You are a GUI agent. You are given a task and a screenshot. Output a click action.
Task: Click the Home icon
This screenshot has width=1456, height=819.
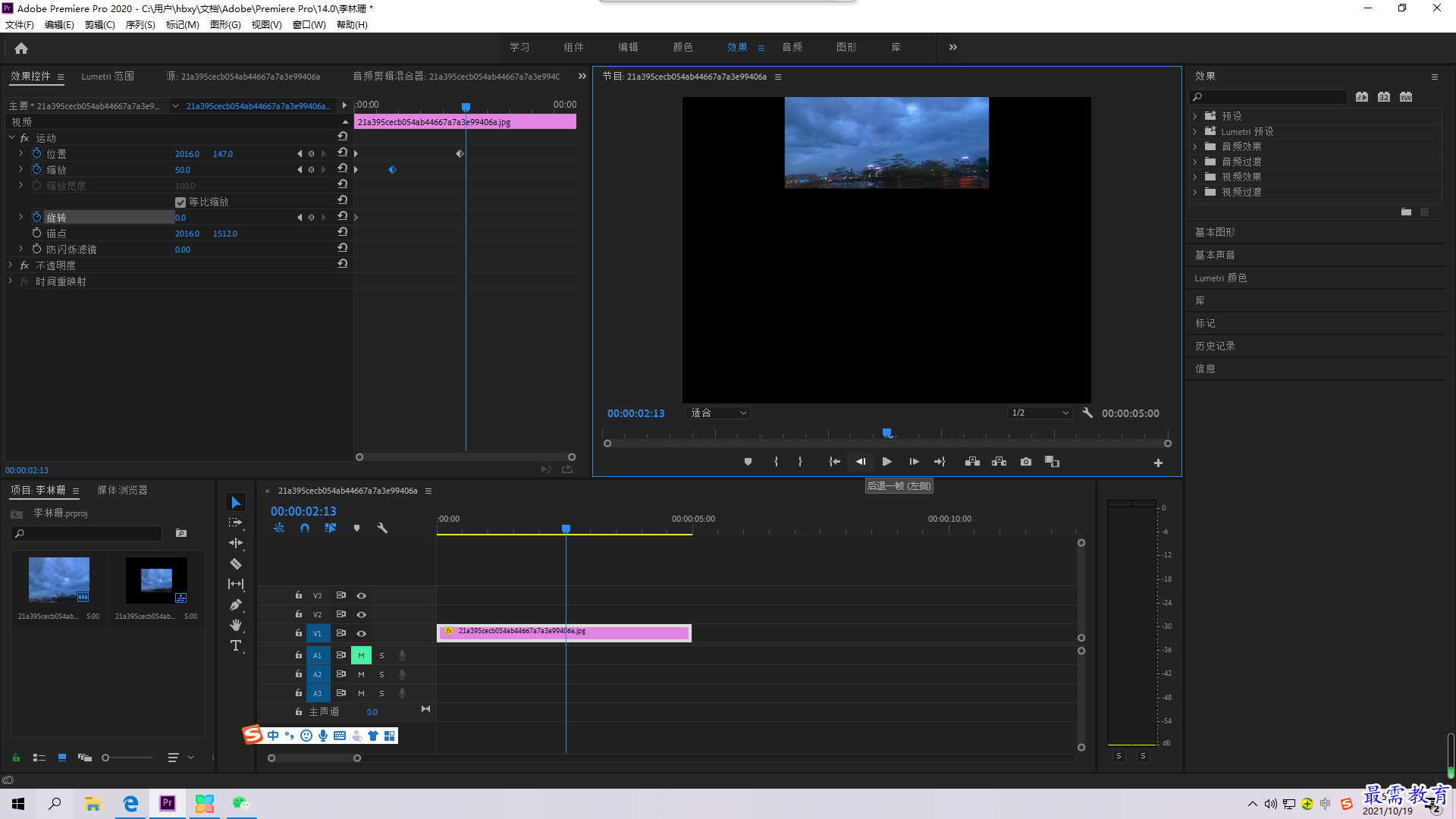[21, 48]
